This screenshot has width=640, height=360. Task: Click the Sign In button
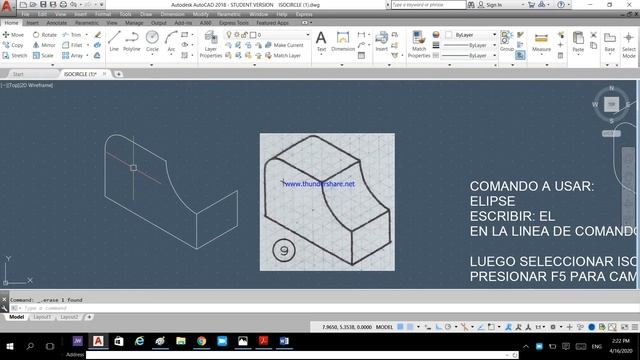point(490,5)
